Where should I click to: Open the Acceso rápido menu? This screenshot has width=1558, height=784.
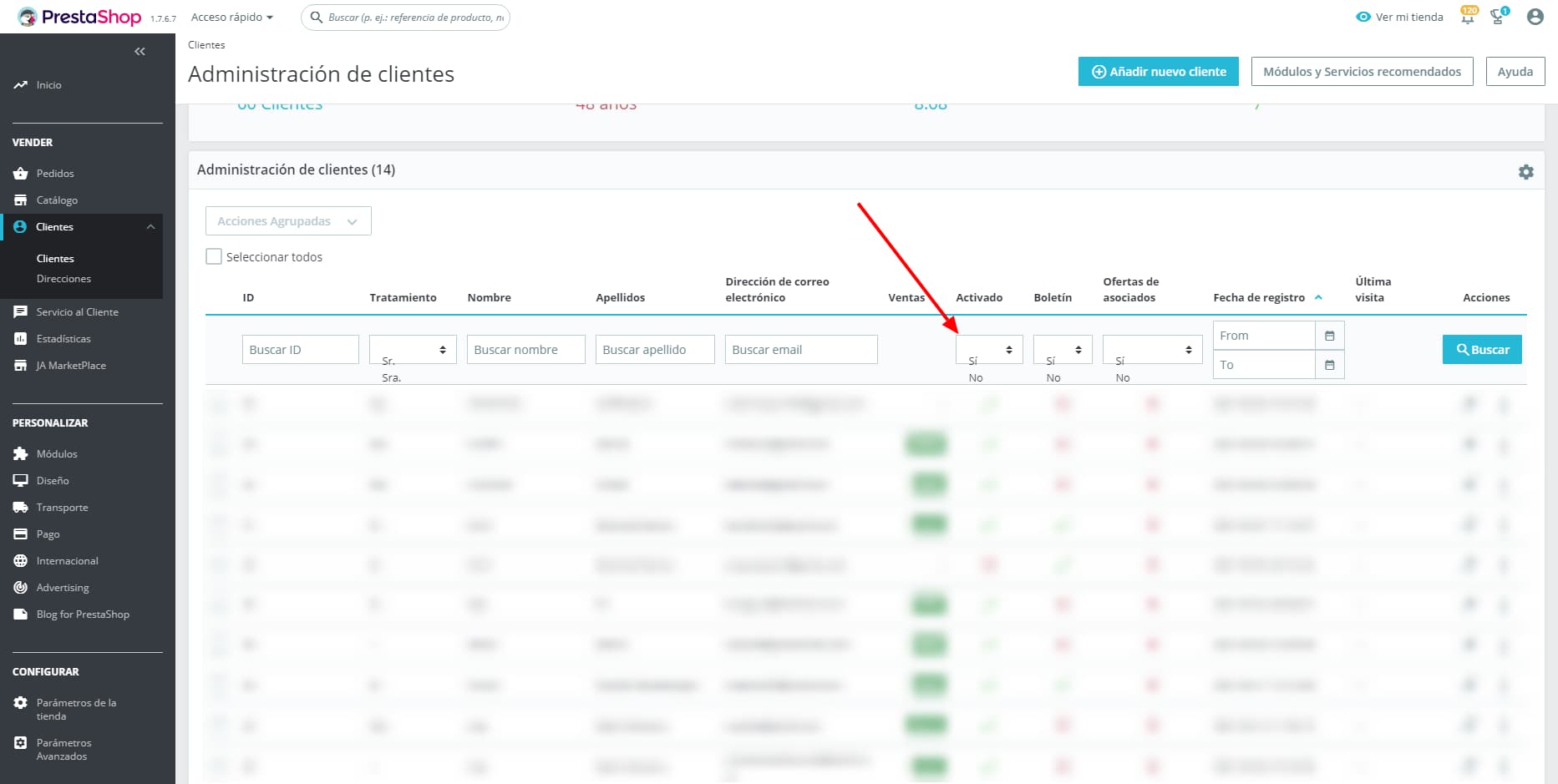[x=231, y=17]
